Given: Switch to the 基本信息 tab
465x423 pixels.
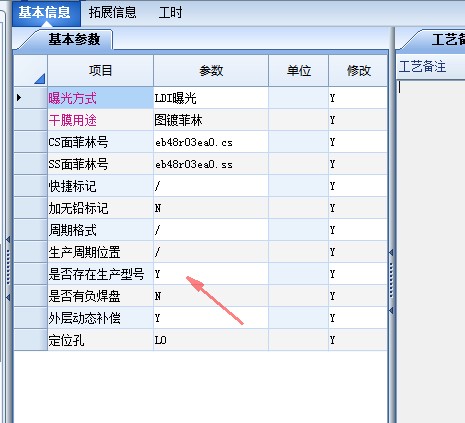Looking at the screenshot, I should (45, 13).
